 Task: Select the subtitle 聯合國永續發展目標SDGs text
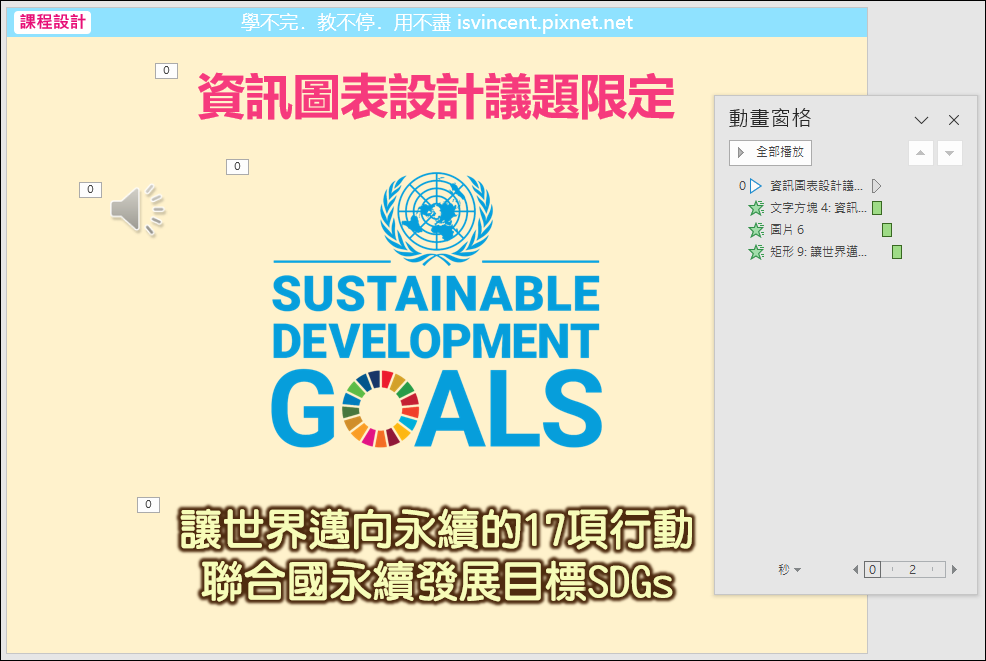tap(437, 582)
